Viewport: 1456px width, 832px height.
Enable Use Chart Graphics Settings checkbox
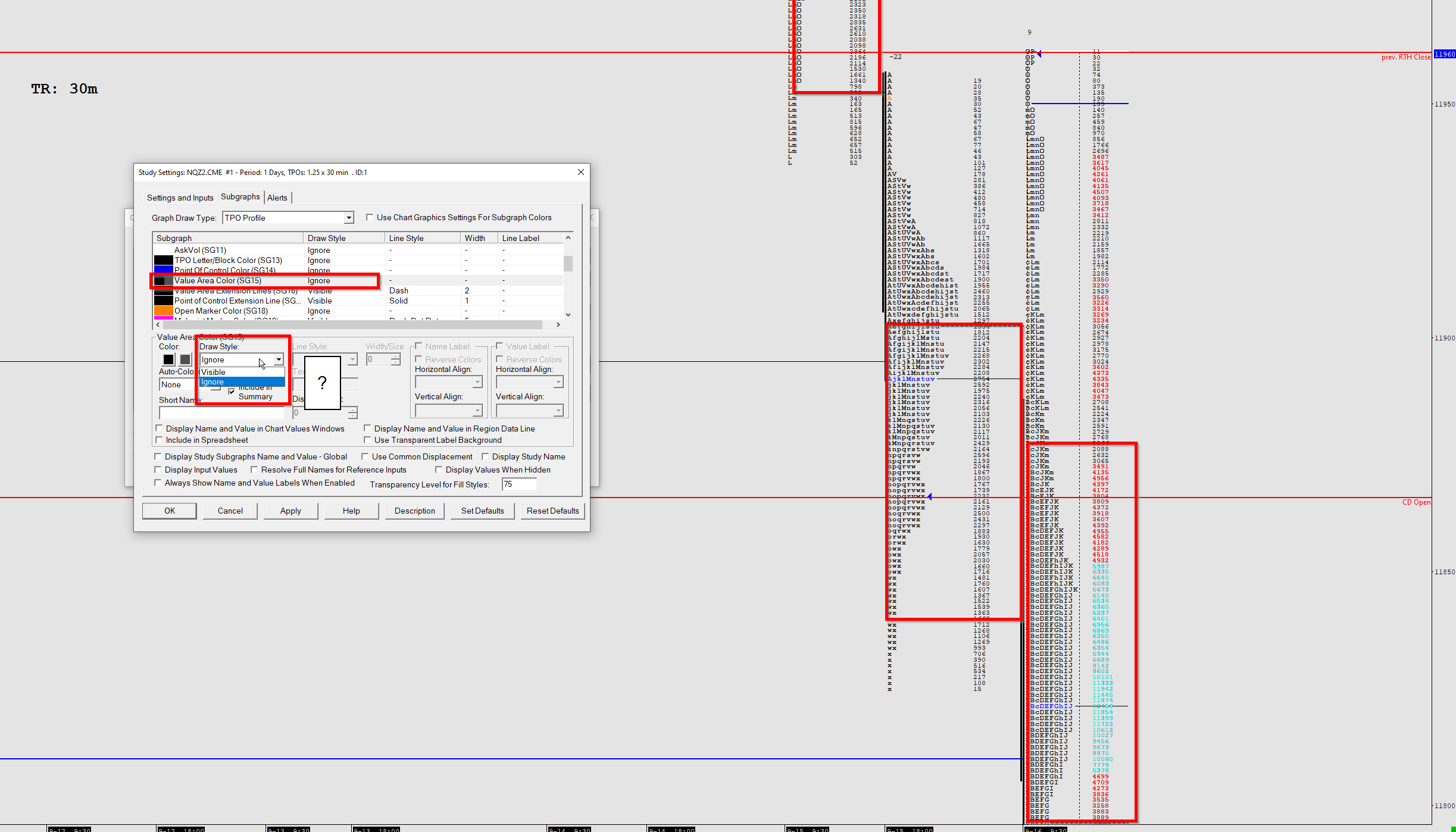[370, 217]
